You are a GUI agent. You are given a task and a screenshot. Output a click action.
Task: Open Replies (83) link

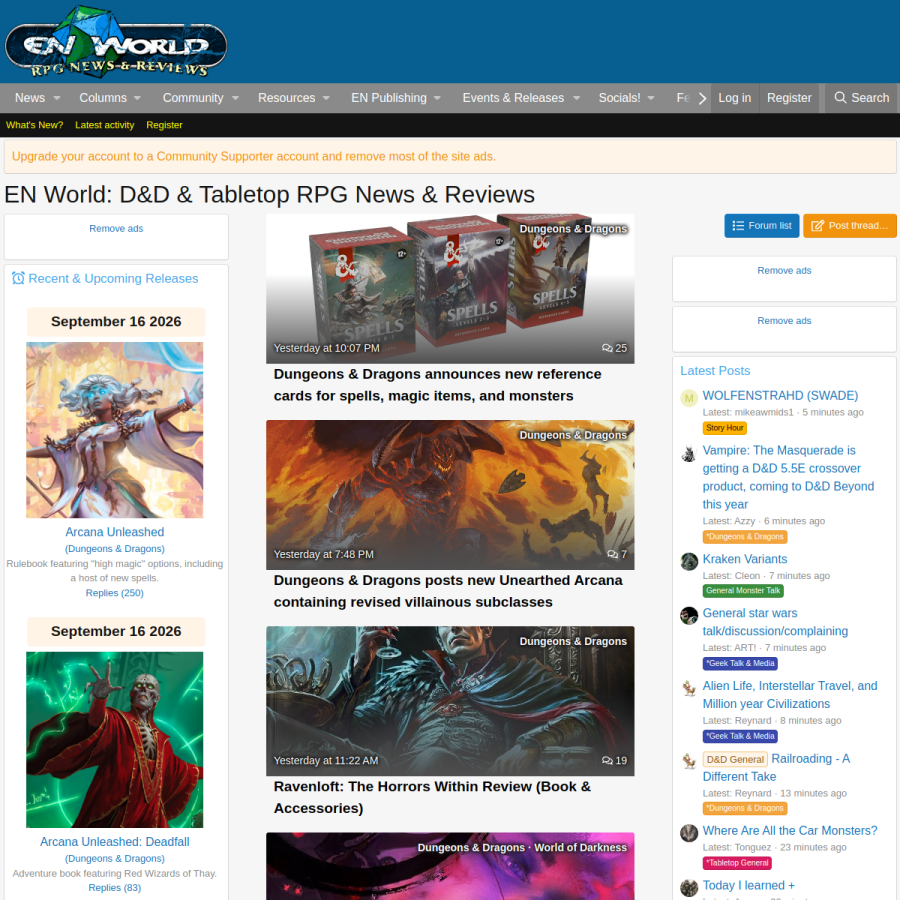[x=115, y=888]
